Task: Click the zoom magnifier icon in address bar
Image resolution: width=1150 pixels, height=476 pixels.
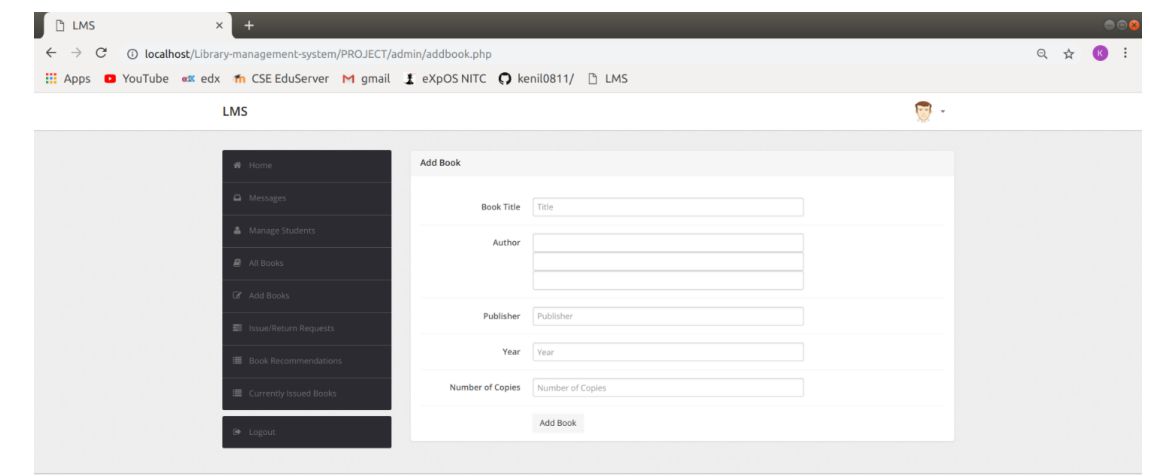Action: pyautogui.click(x=1041, y=54)
